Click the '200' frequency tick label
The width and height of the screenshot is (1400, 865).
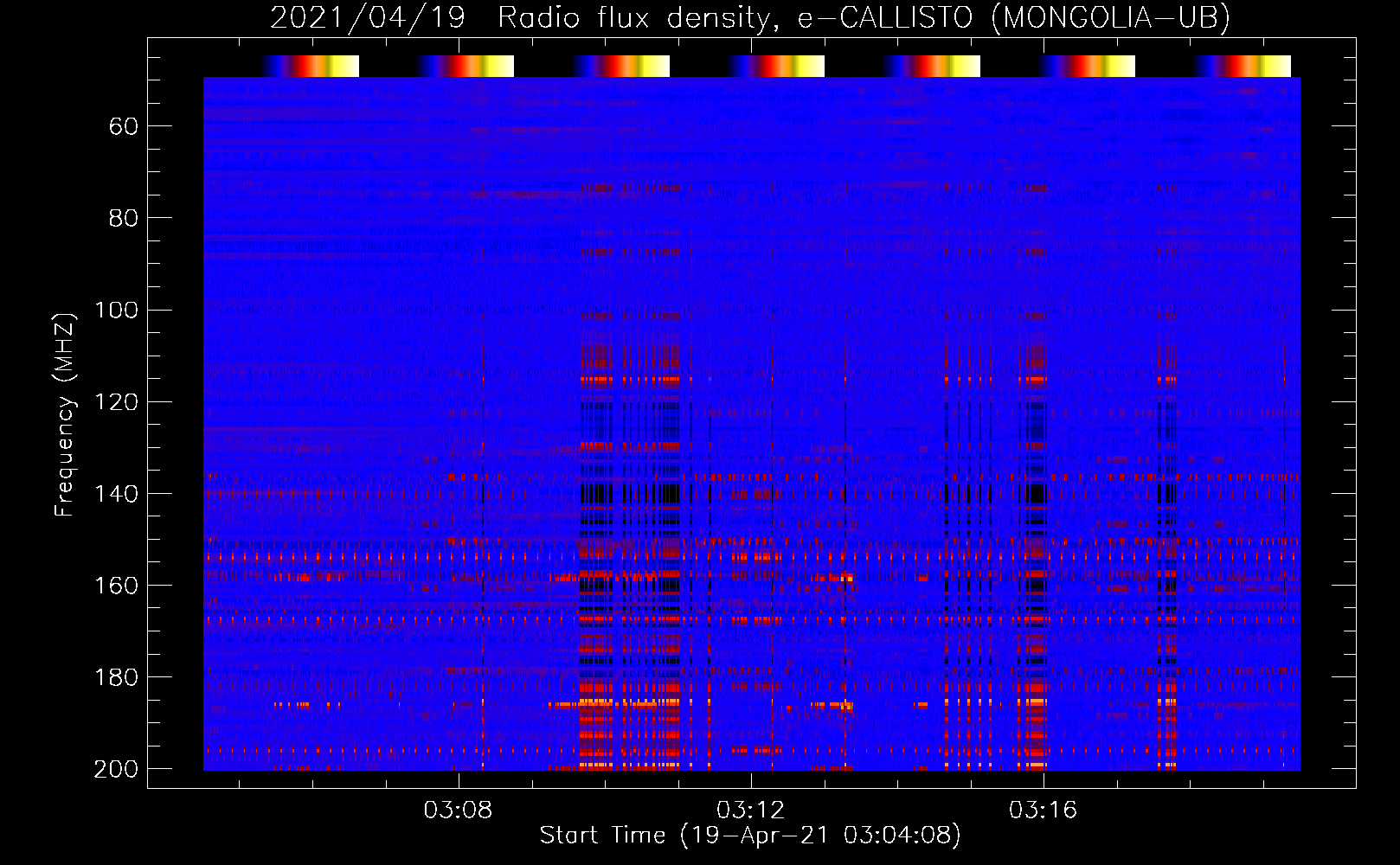point(116,769)
